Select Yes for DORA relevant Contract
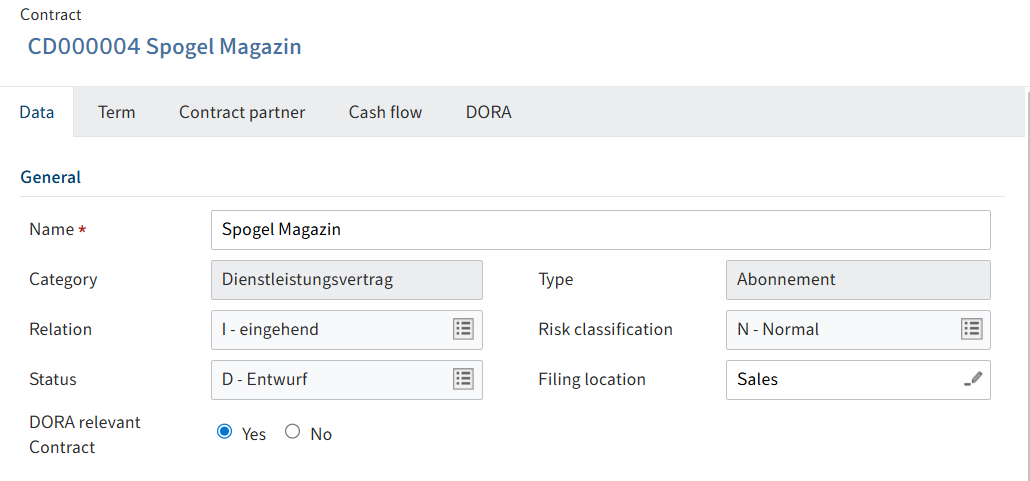Screen dimensions: 1030x481 pos(225,432)
